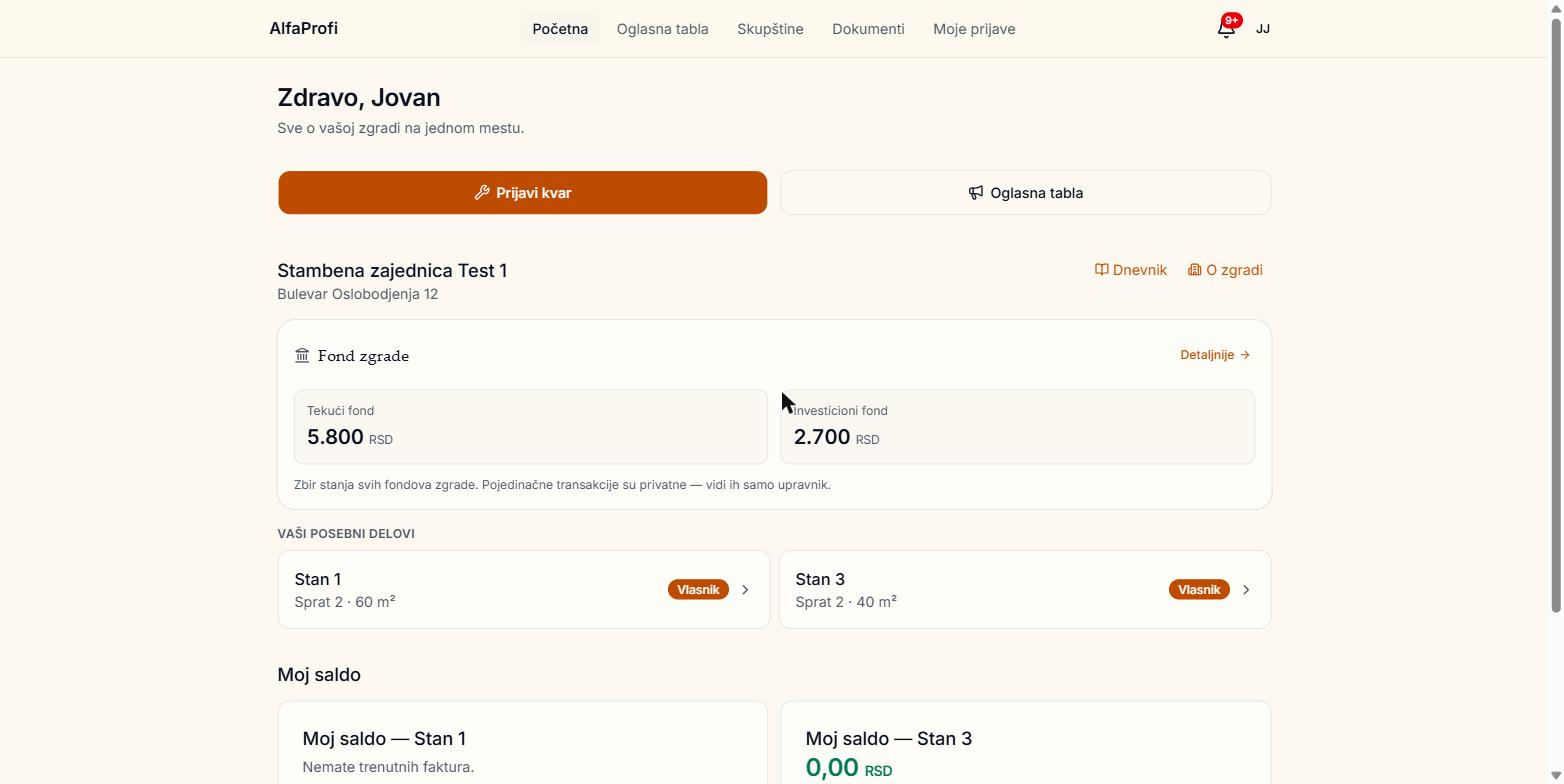Go to the Početna tab
The height and width of the screenshot is (784, 1564).
[x=560, y=29]
